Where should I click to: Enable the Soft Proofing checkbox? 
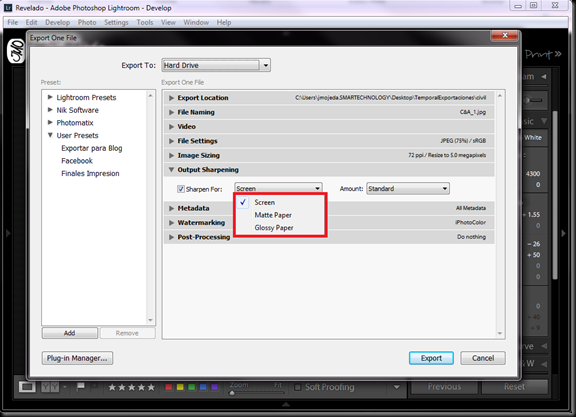[298, 387]
